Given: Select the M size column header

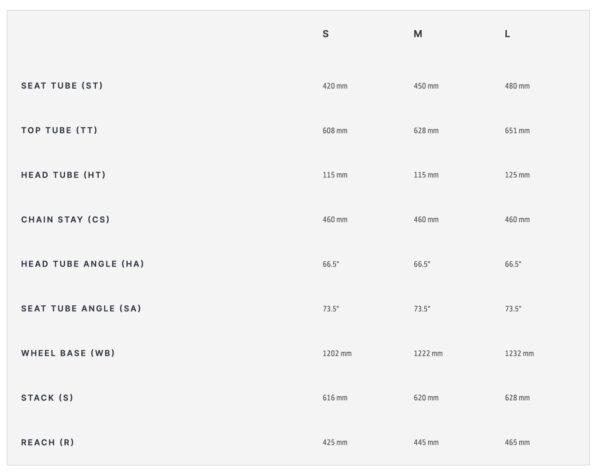Looking at the screenshot, I should pos(418,34).
